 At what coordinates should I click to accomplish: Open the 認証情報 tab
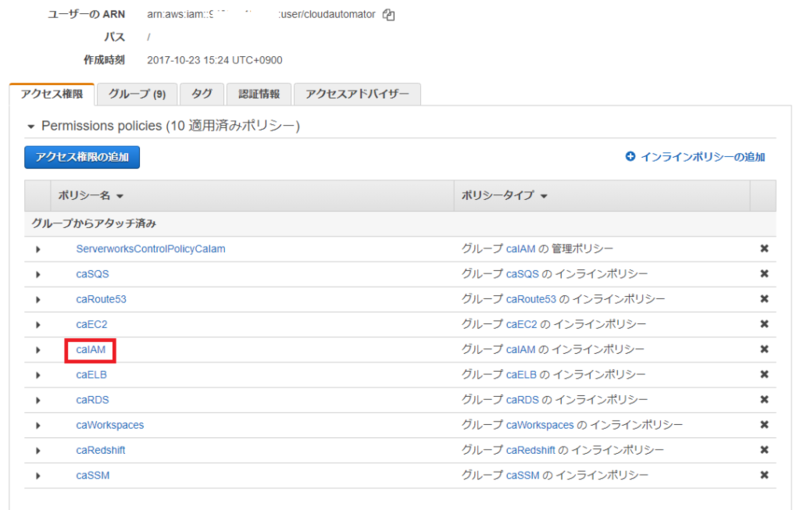pyautogui.click(x=259, y=94)
